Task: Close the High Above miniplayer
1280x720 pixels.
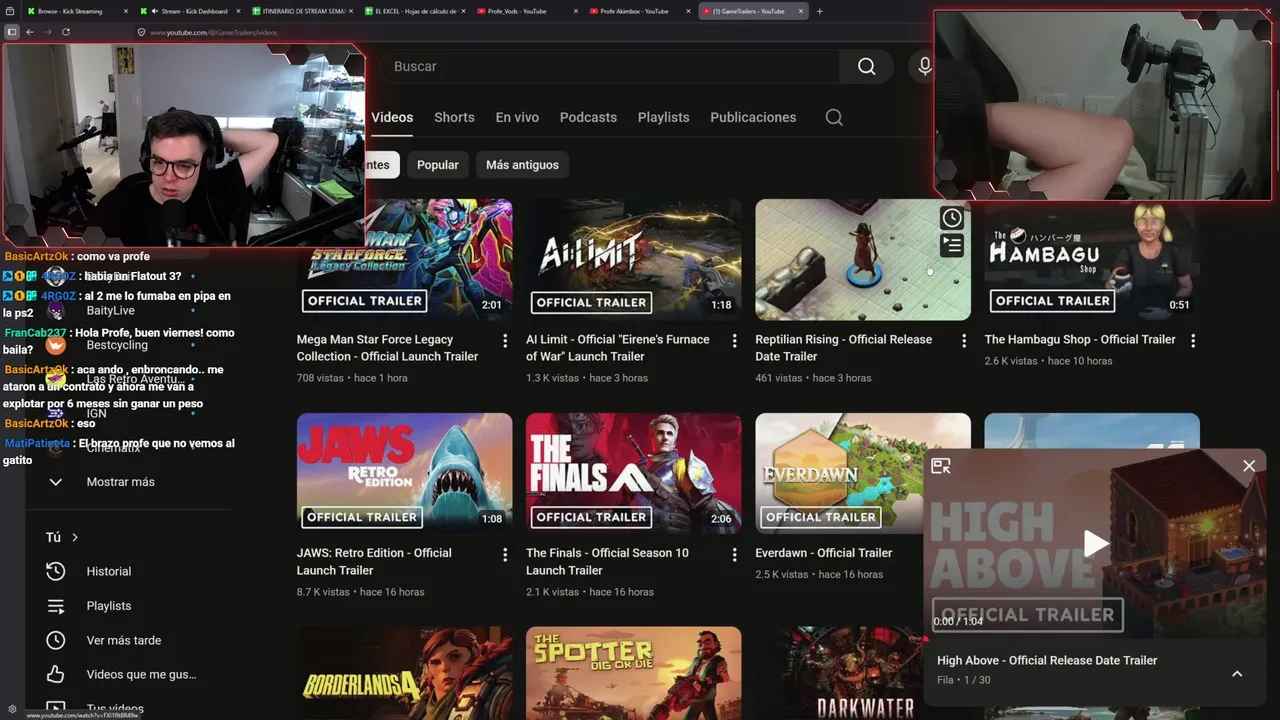Action: click(x=1249, y=466)
